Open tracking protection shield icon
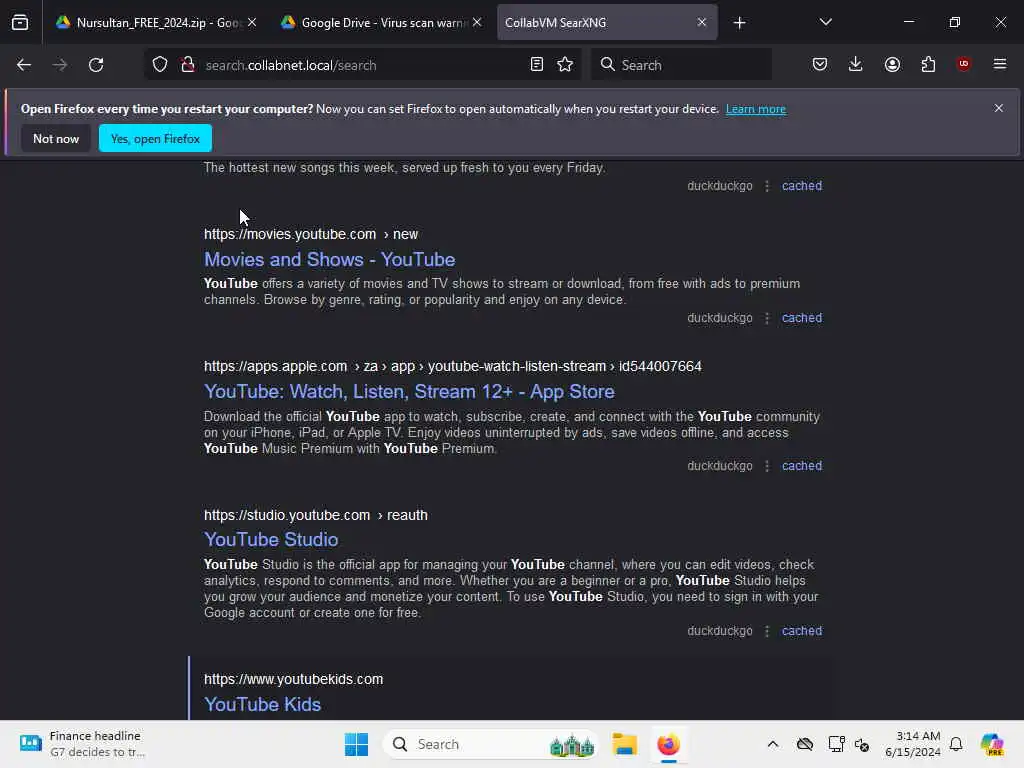The image size is (1024, 768). [x=160, y=65]
